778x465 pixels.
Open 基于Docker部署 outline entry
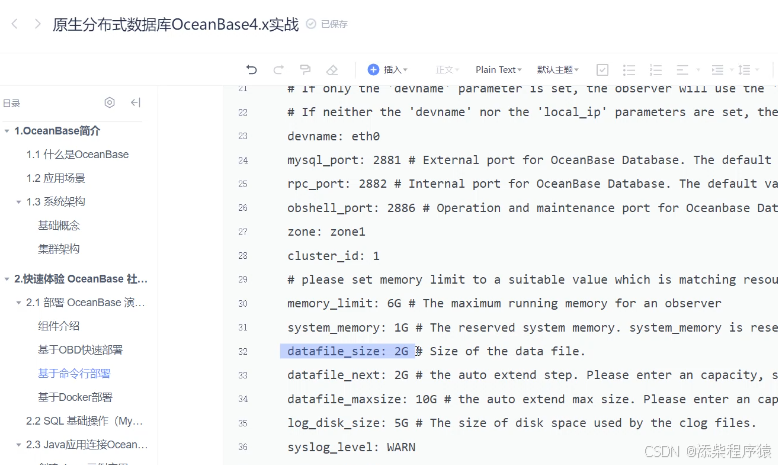coord(75,398)
